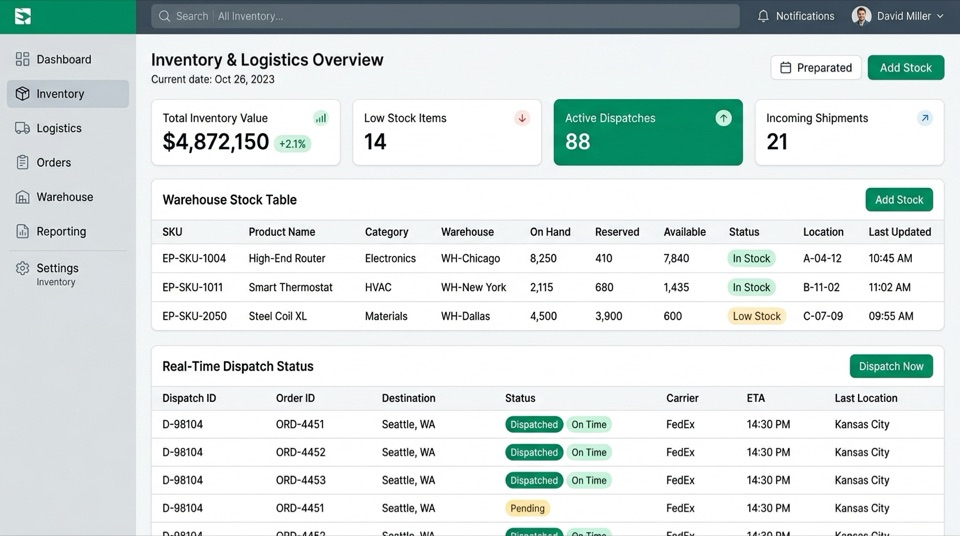This screenshot has height=536, width=960.
Task: Click the bar chart icon on Total Inventory Value
Action: 321,118
